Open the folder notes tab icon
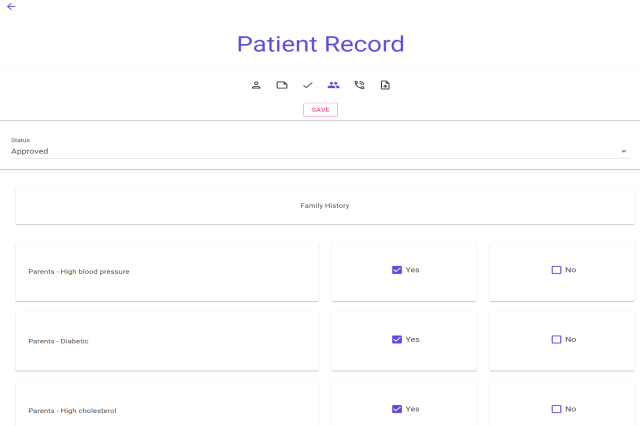Image resolution: width=640 pixels, height=426 pixels. pyautogui.click(x=282, y=85)
